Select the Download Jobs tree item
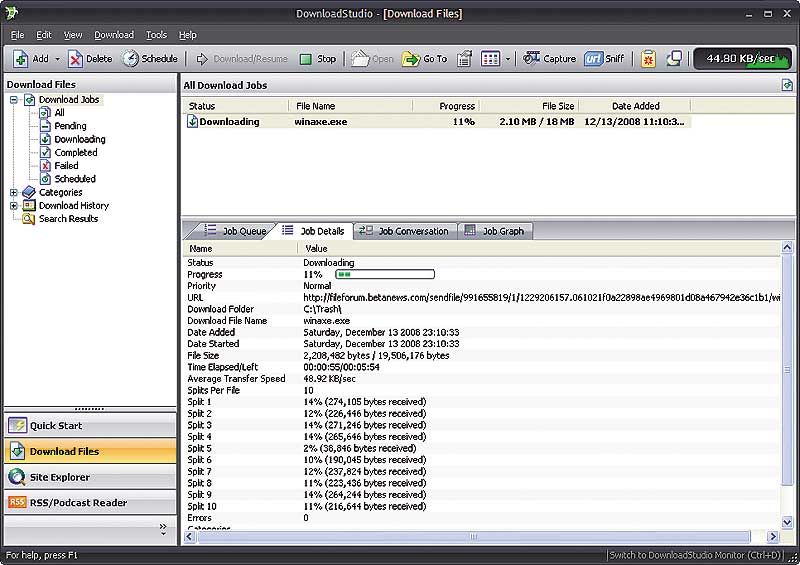The width and height of the screenshot is (800, 565). point(69,100)
